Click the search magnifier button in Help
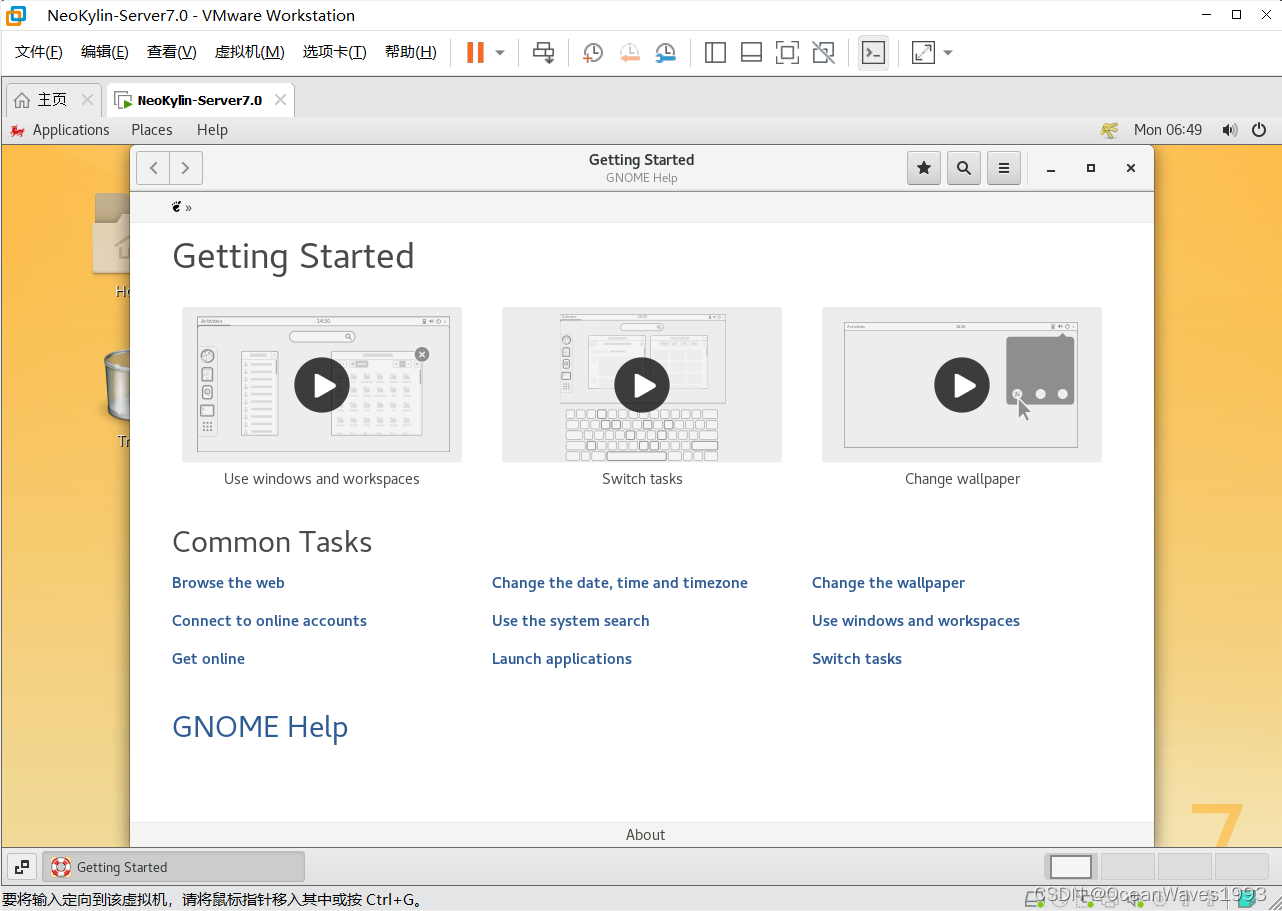The width and height of the screenshot is (1282, 911). coord(964,168)
